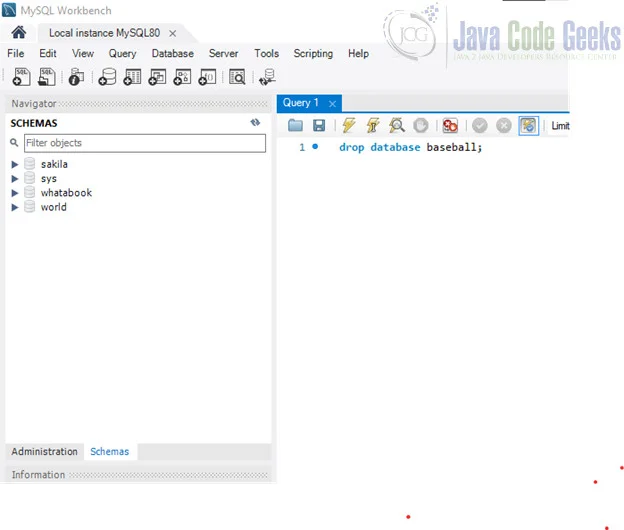This screenshot has height=530, width=624.
Task: Open the Server menu
Action: [x=223, y=53]
